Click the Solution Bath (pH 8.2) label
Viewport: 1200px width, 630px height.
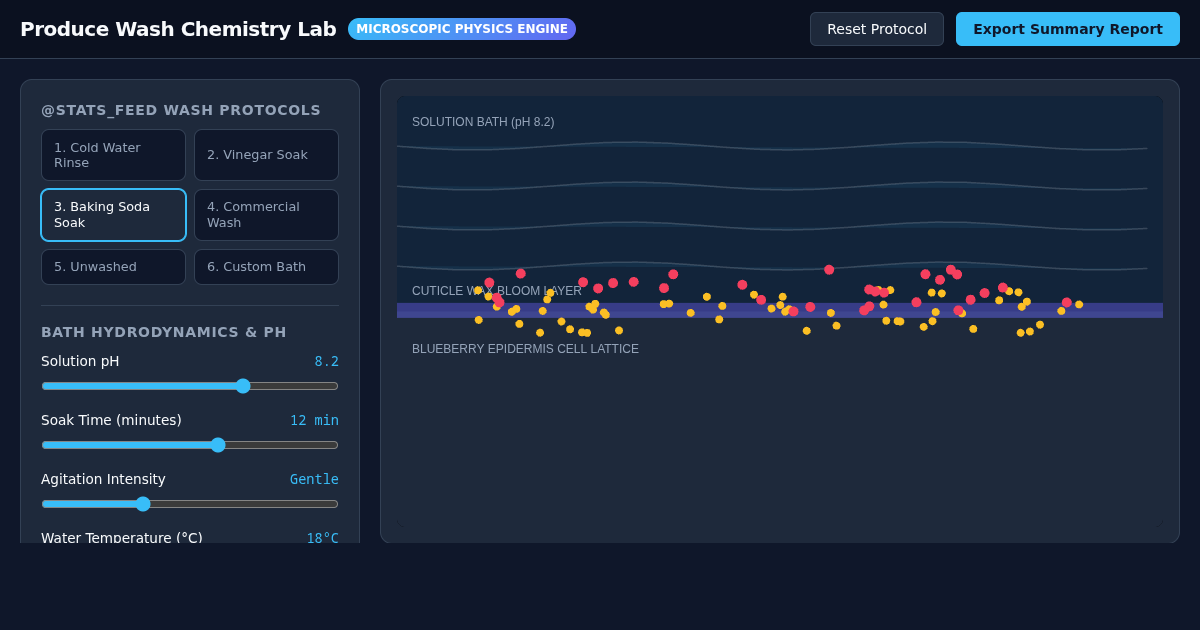tap(483, 122)
